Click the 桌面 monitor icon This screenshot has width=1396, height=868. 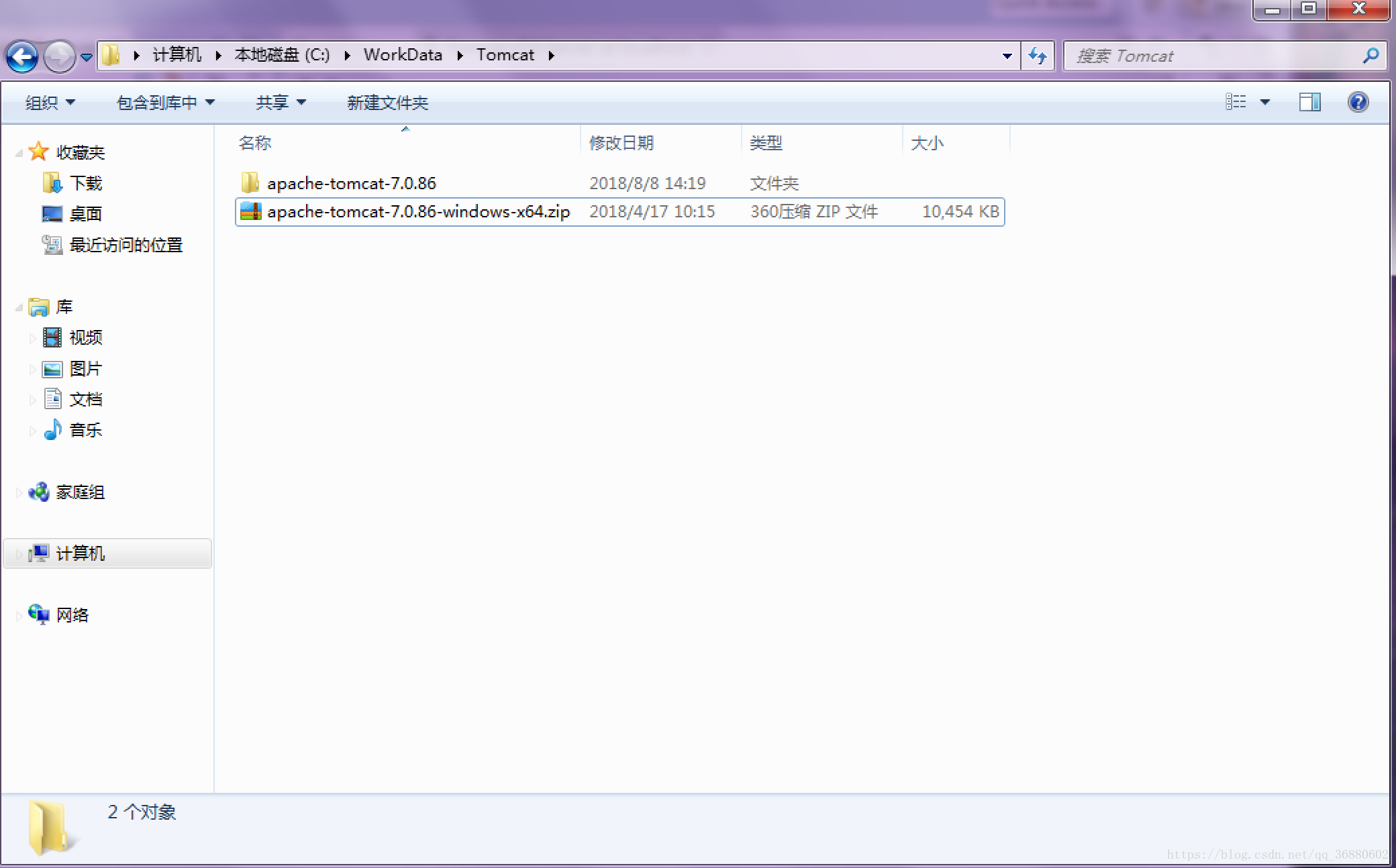click(x=52, y=214)
